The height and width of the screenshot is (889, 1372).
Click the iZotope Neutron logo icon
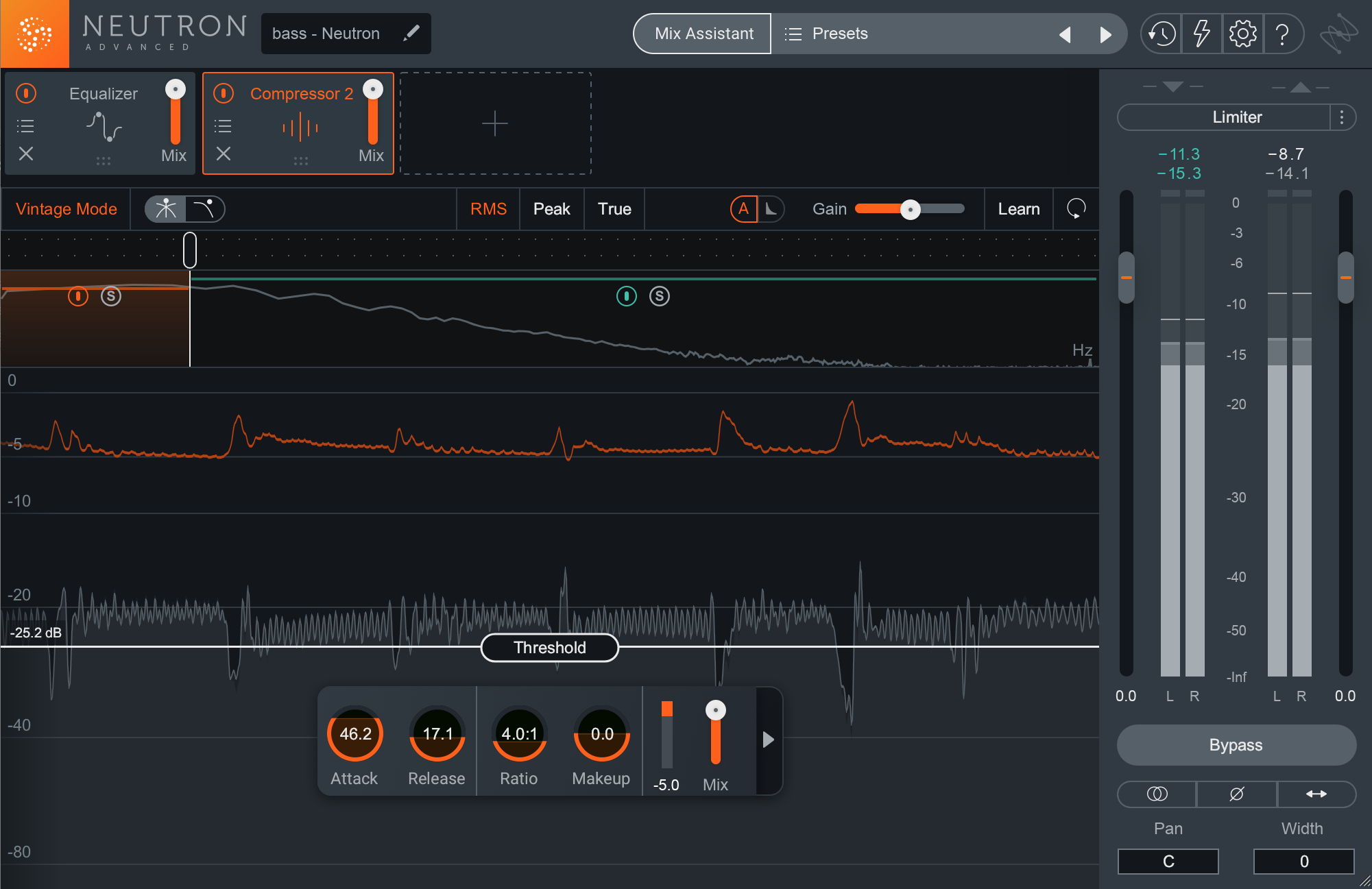pos(34,34)
